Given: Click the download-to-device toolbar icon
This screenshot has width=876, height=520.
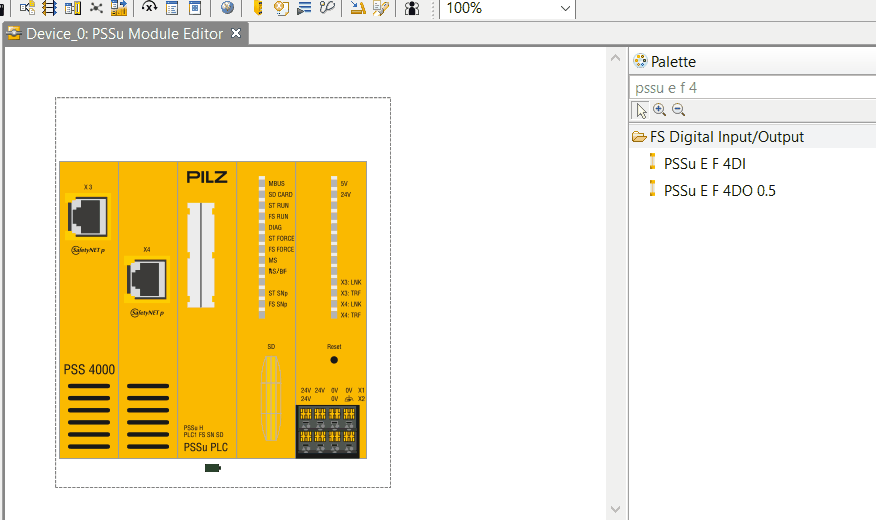Looking at the screenshot, I should tap(358, 8).
